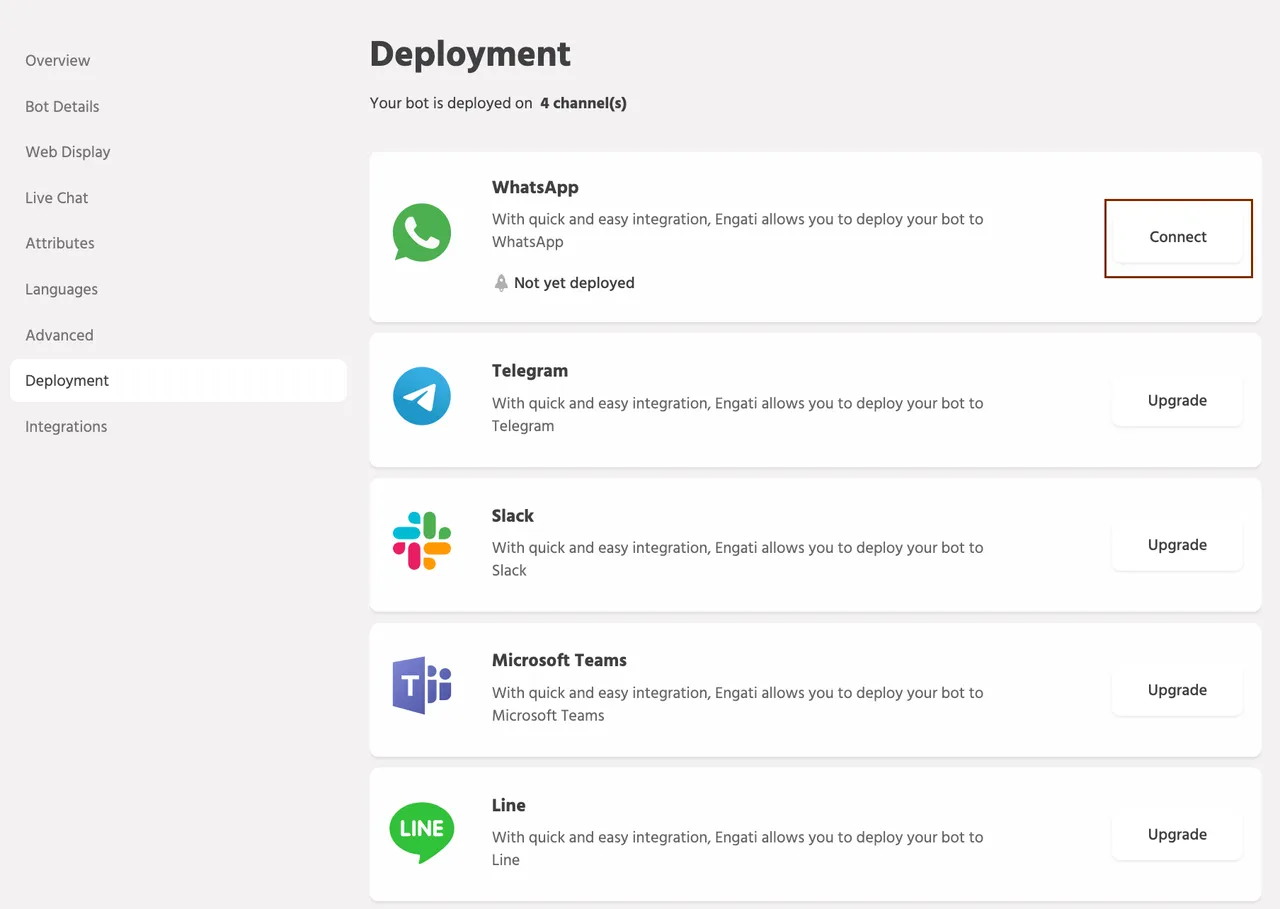Image resolution: width=1280 pixels, height=909 pixels.
Task: Open the Attributes section
Action: click(x=59, y=243)
